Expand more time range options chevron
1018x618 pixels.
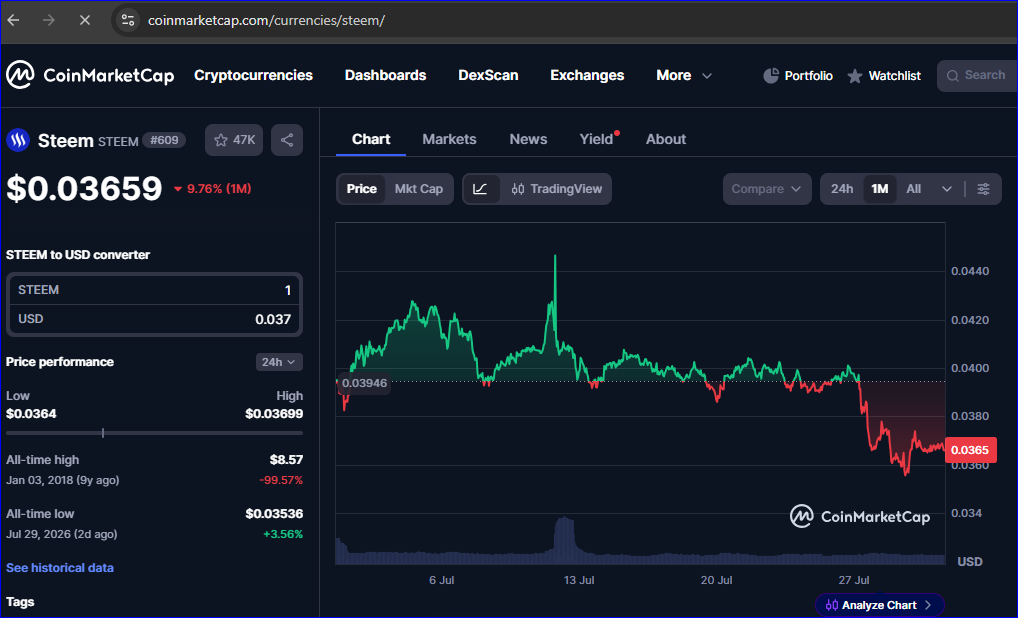(x=947, y=189)
